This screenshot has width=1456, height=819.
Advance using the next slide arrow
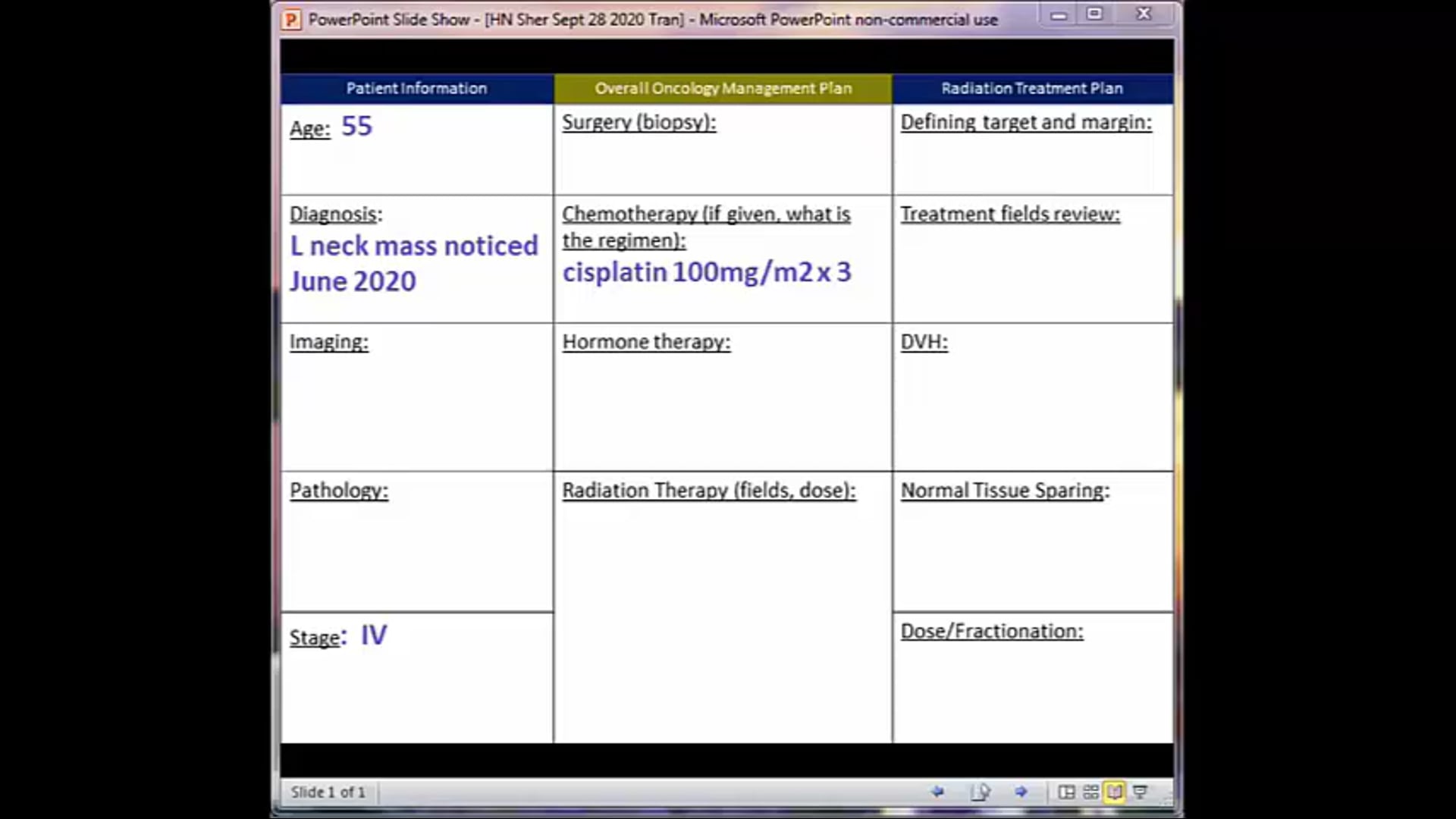(x=1021, y=791)
